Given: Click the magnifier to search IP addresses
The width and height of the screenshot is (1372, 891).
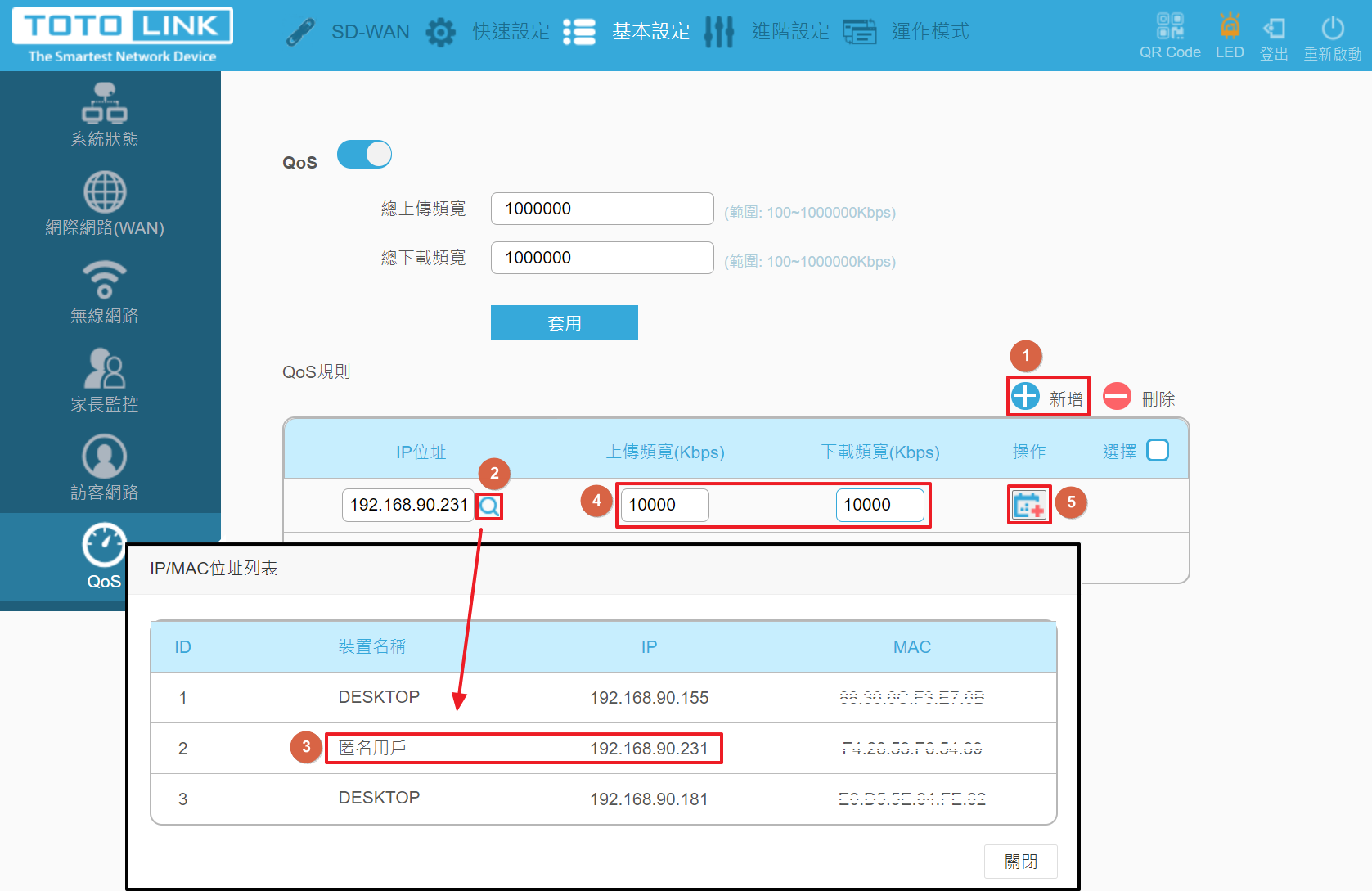Looking at the screenshot, I should point(489,506).
